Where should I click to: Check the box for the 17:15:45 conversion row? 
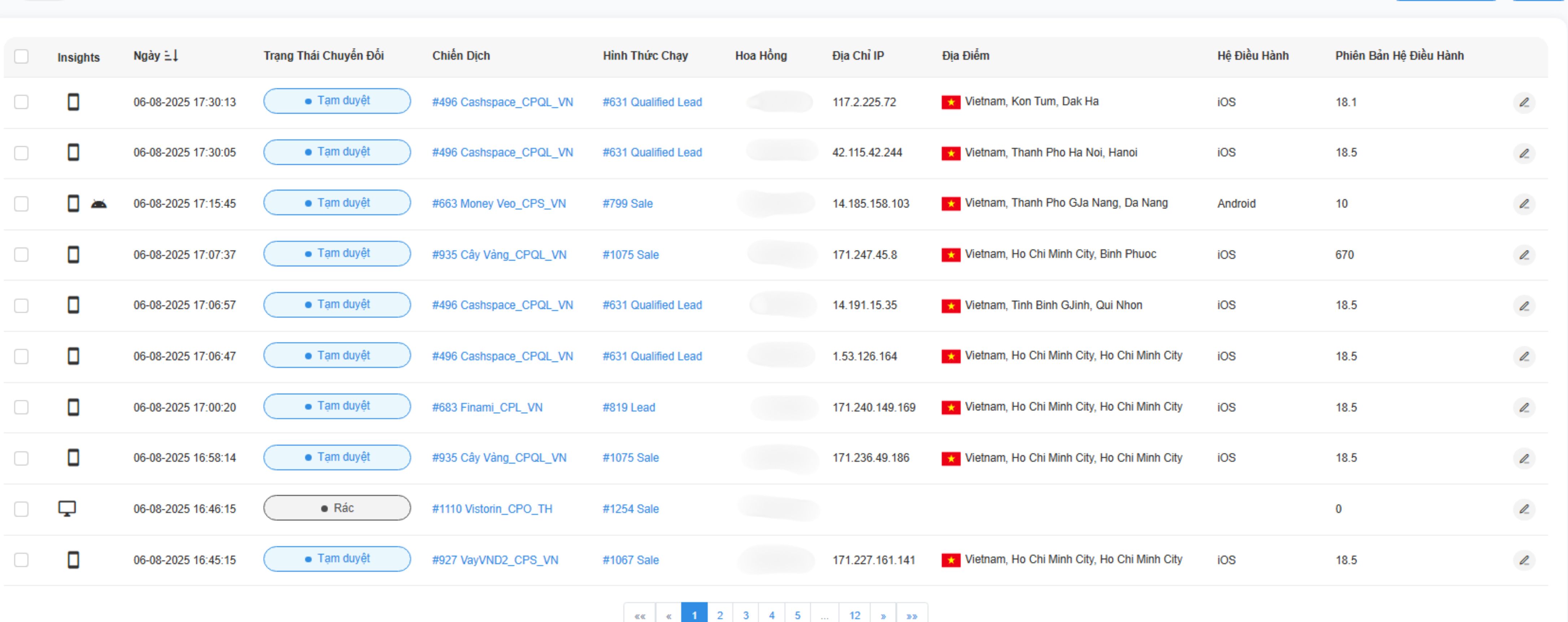pyautogui.click(x=21, y=203)
